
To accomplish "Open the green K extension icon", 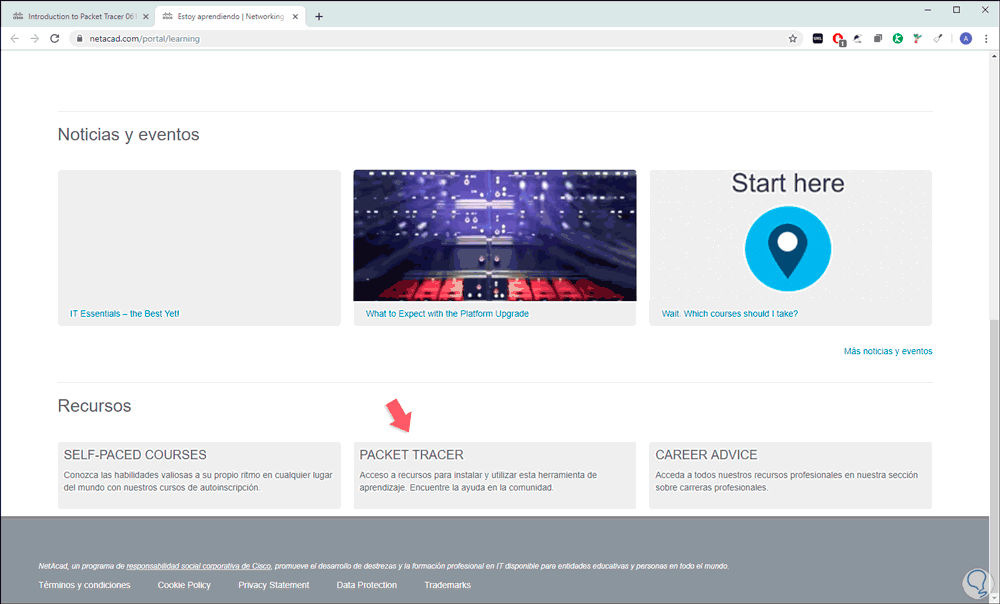I will point(897,38).
